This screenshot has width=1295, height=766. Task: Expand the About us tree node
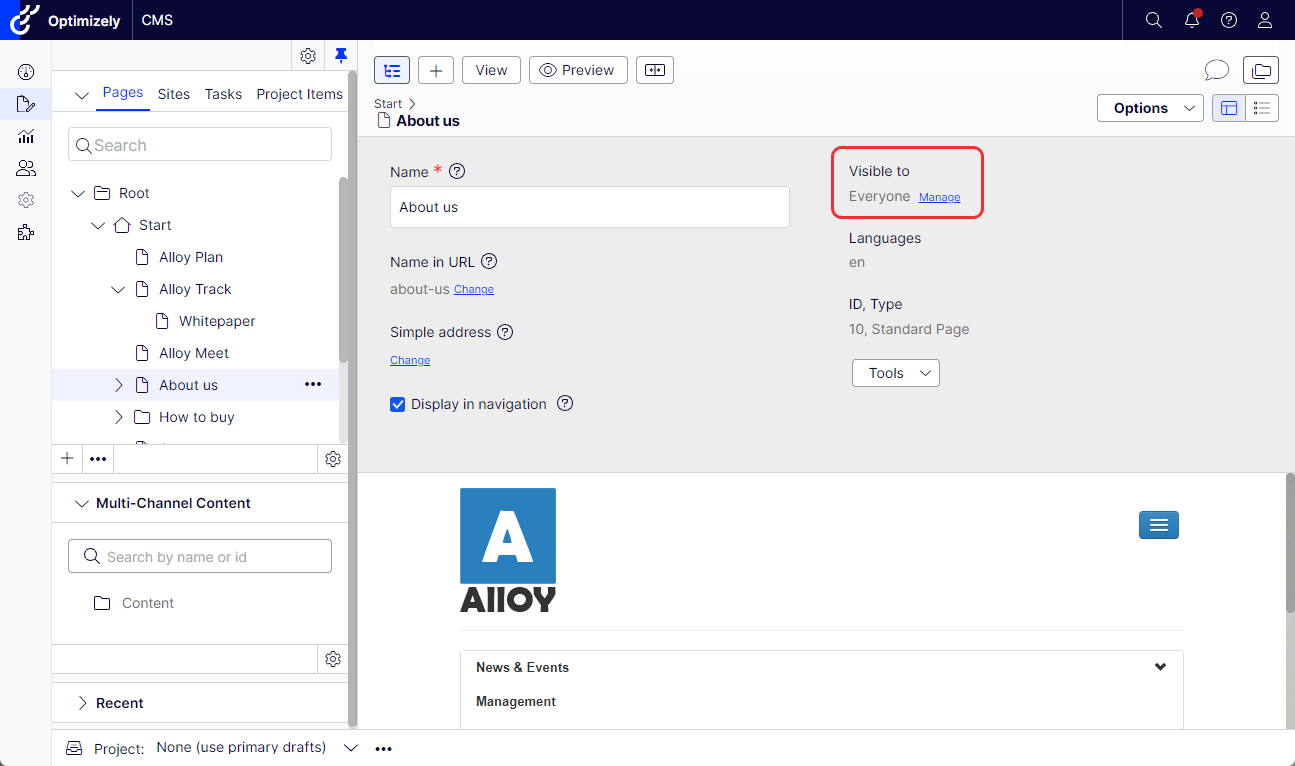point(119,385)
